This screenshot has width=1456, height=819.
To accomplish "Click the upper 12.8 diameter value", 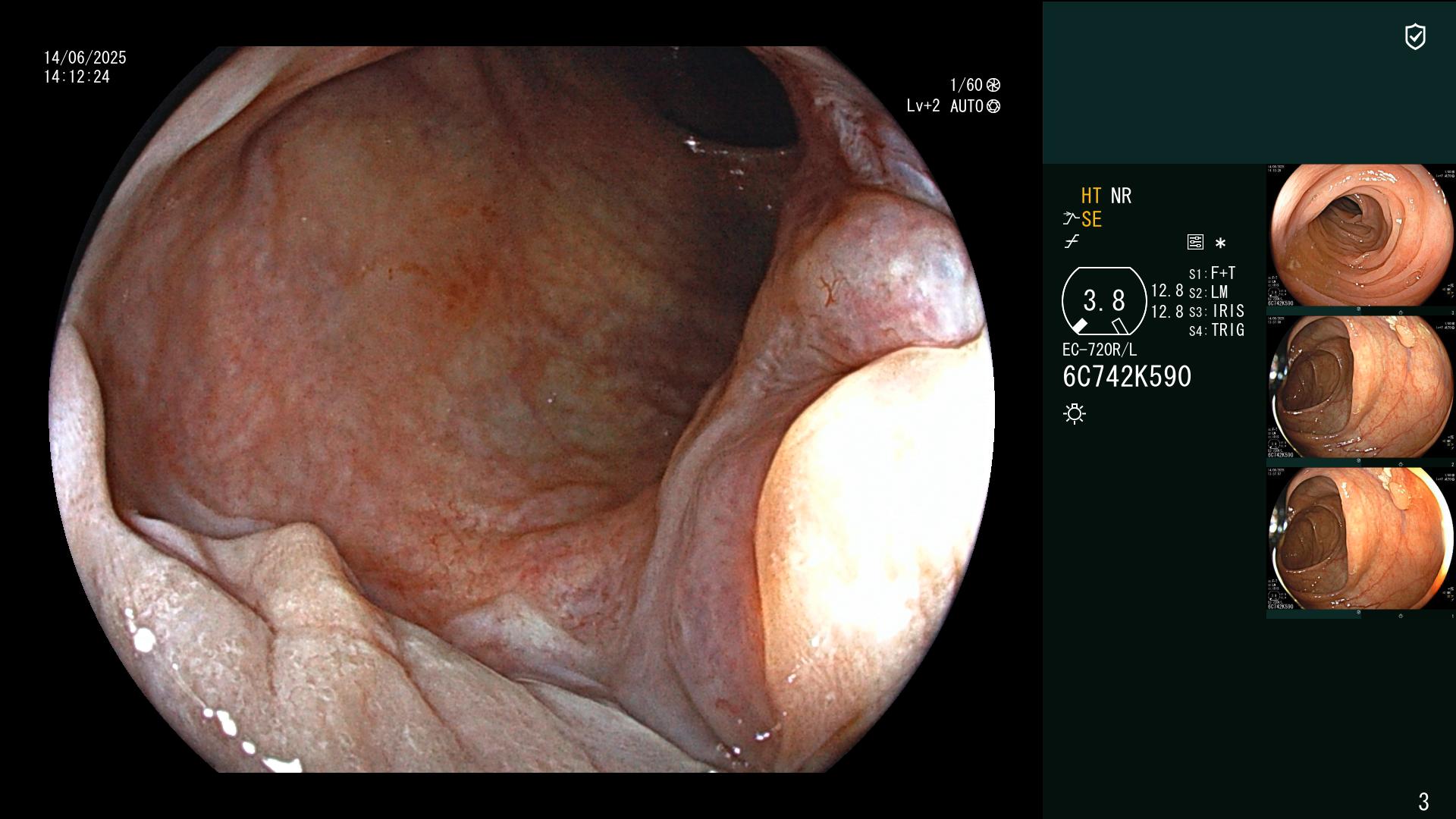I will point(1167,290).
